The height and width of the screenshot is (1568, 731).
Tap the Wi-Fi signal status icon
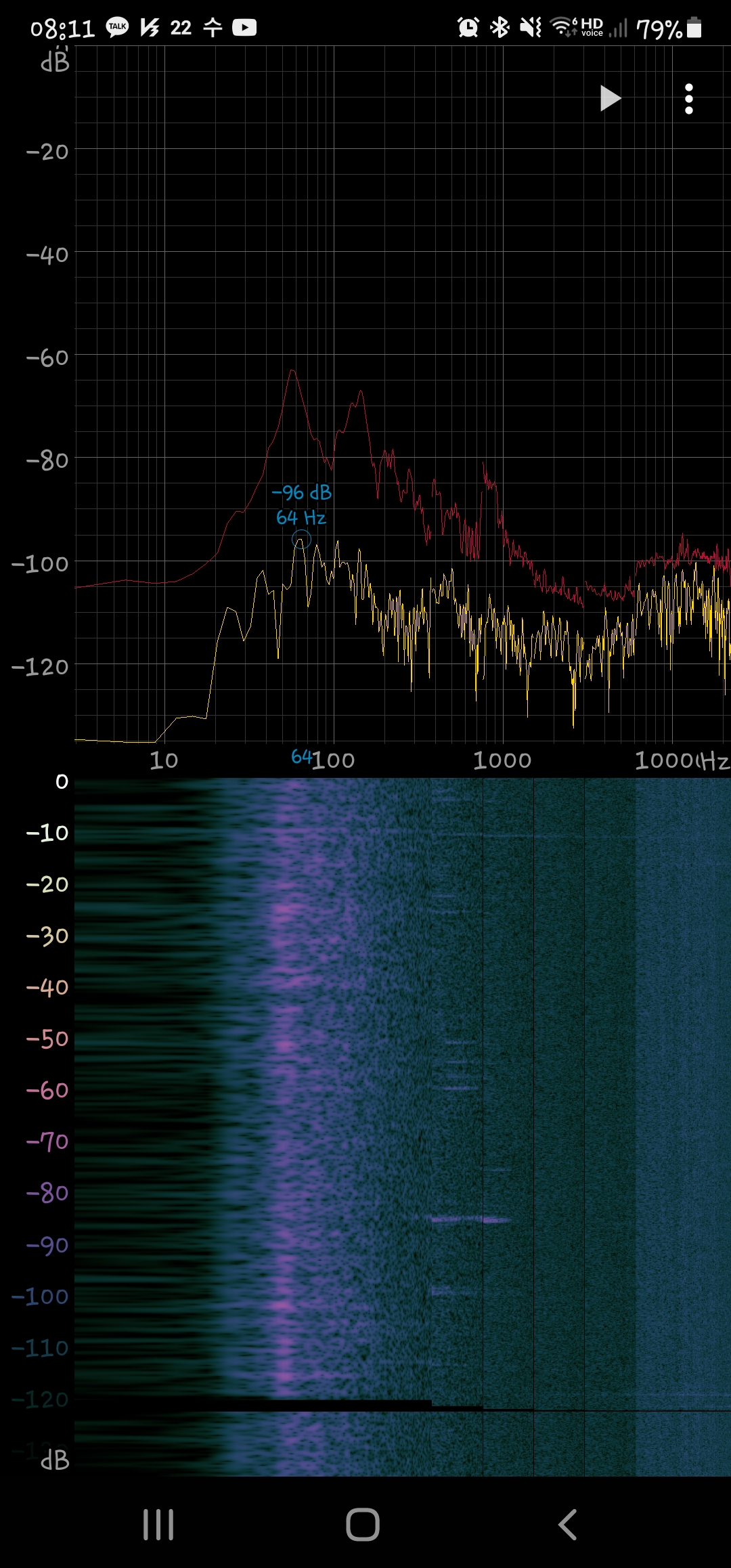pos(562,27)
